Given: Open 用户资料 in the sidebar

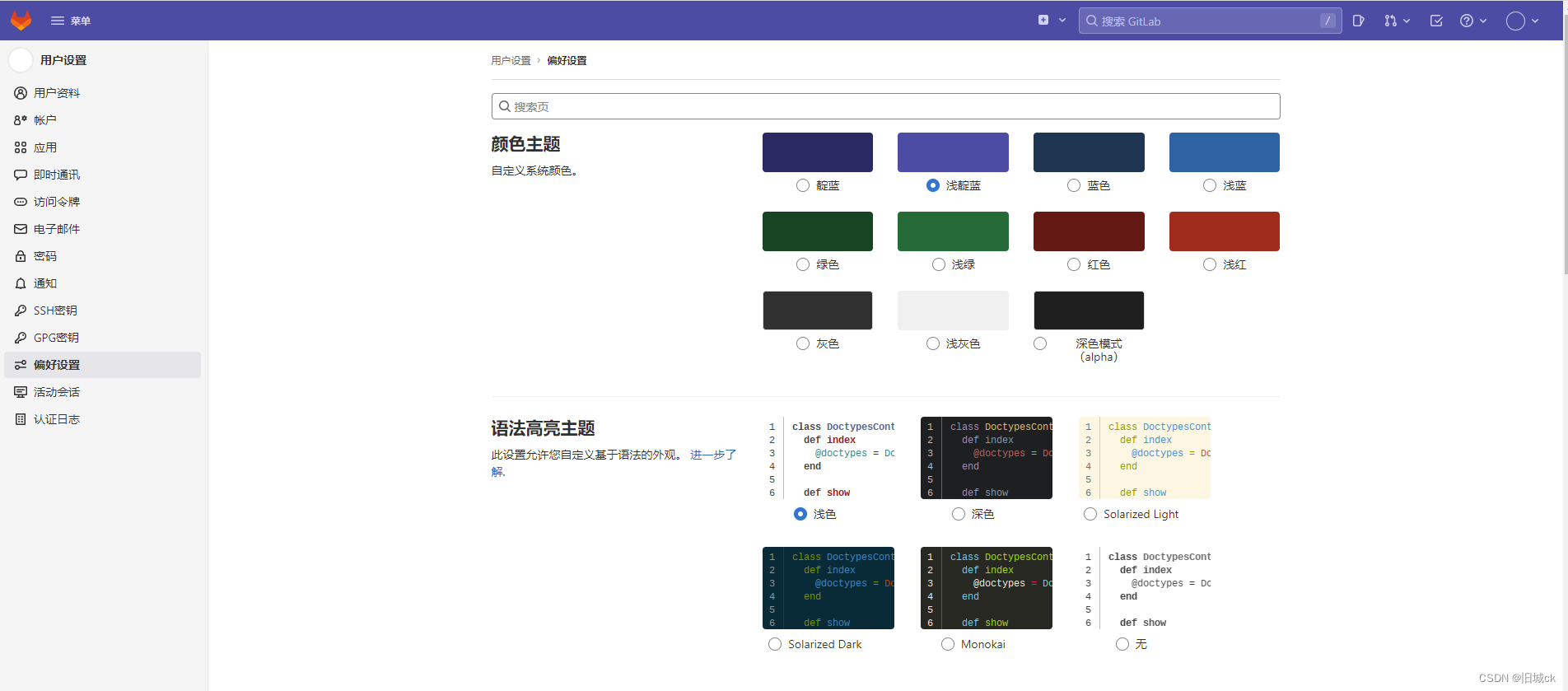Looking at the screenshot, I should [103, 93].
